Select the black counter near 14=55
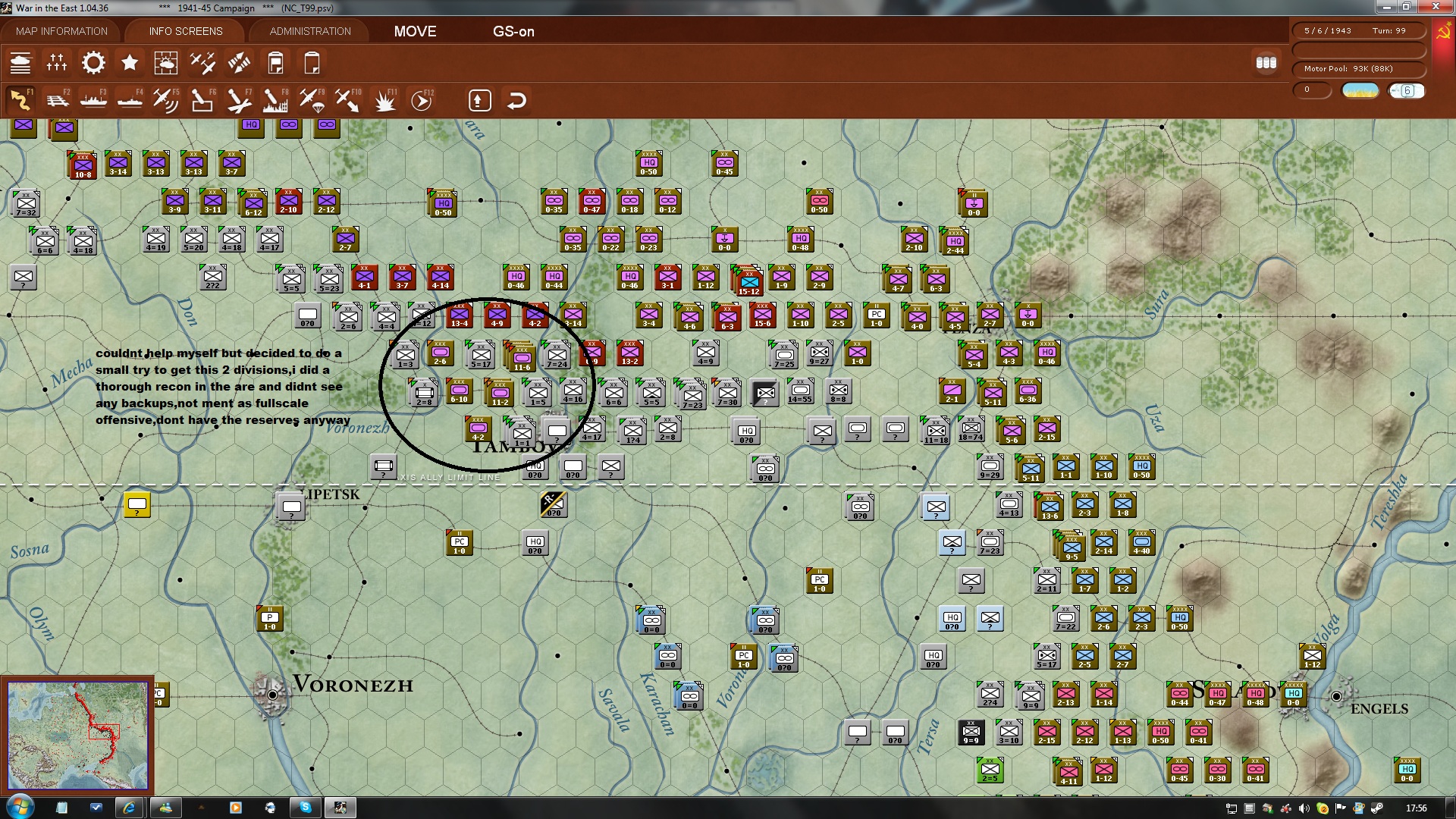Viewport: 1456px width, 819px height. point(765,393)
